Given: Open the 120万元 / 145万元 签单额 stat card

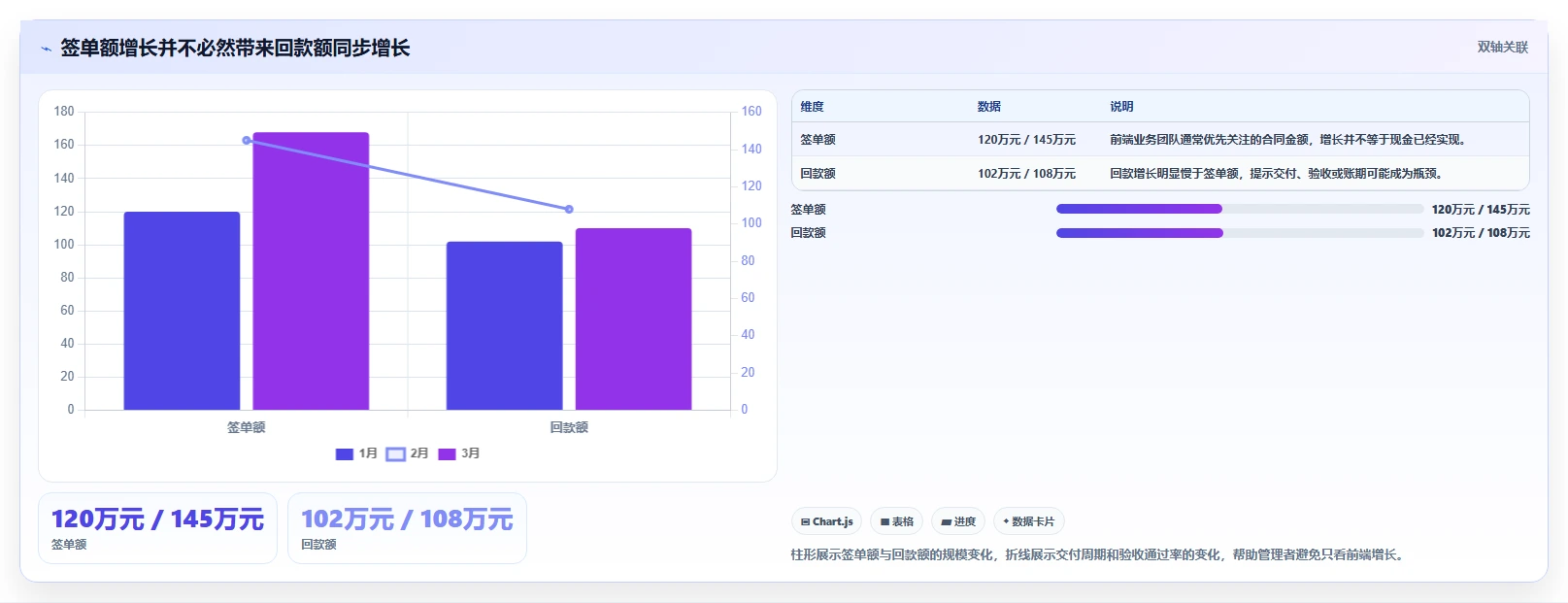Looking at the screenshot, I should click(157, 528).
